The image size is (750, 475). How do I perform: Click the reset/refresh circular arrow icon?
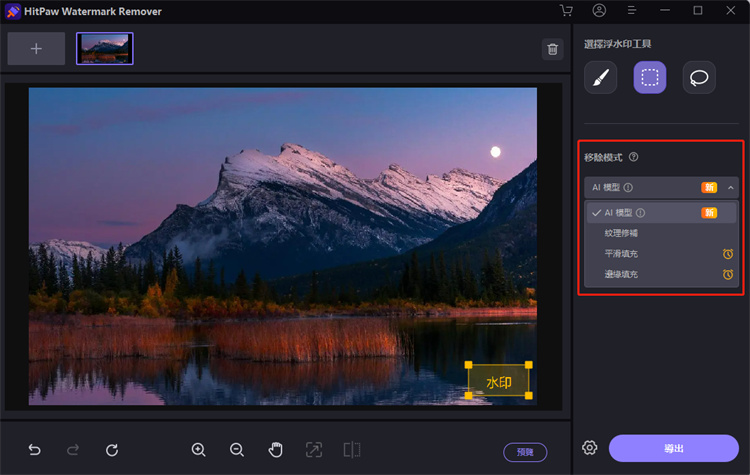[112, 450]
